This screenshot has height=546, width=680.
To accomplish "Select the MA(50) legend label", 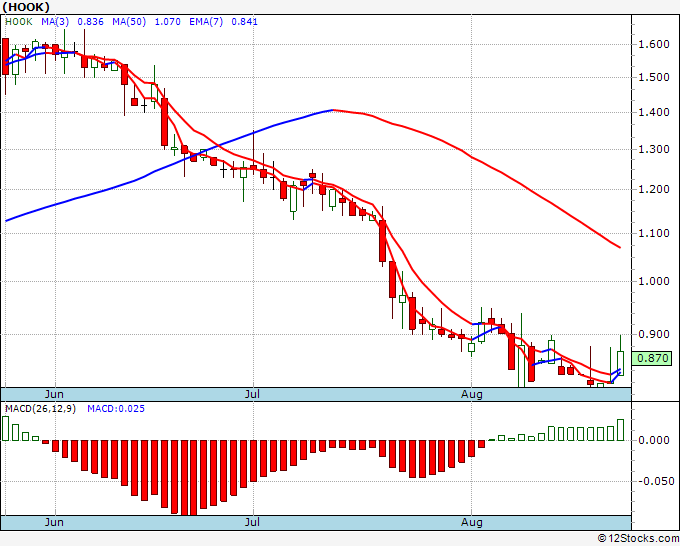I will [x=129, y=22].
